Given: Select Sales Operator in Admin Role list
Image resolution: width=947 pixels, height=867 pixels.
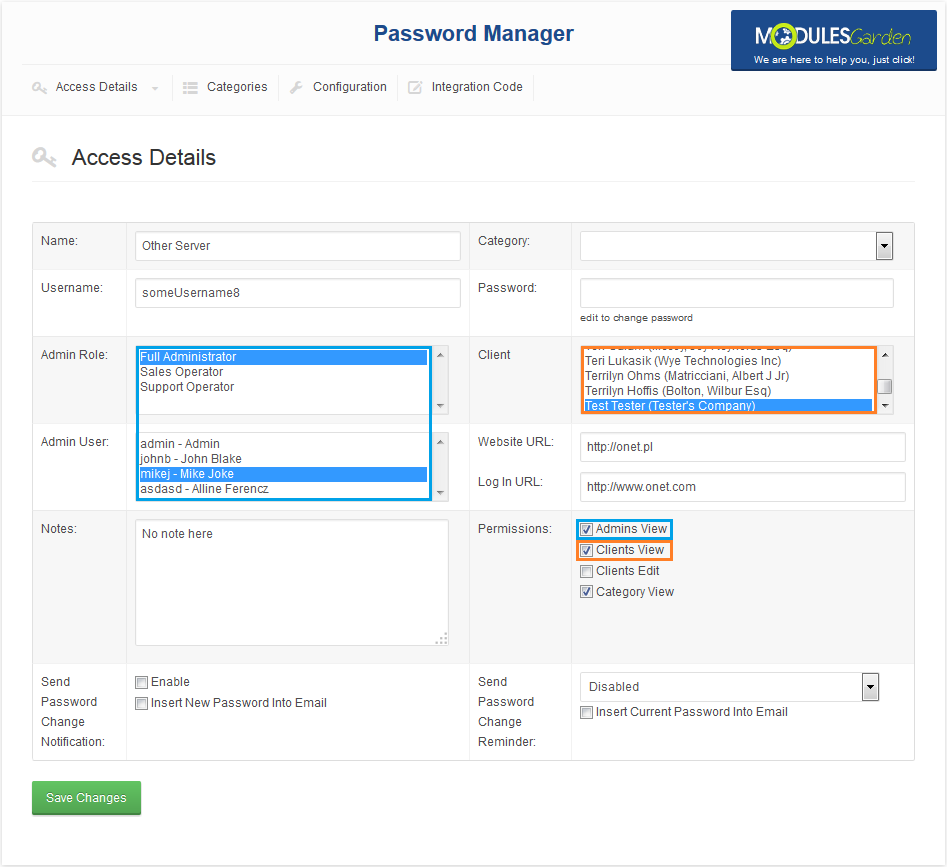Looking at the screenshot, I should 181,372.
